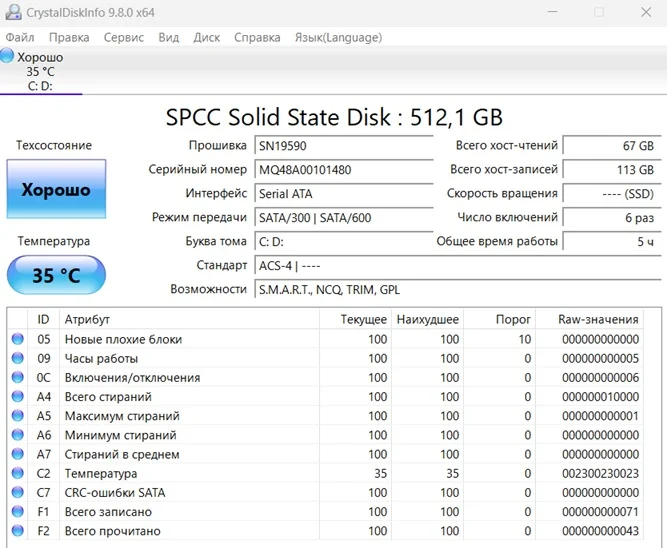Viewport: 667px width, 548px height.
Task: Click the attribute name Всего прочитано
Action: click(113, 531)
